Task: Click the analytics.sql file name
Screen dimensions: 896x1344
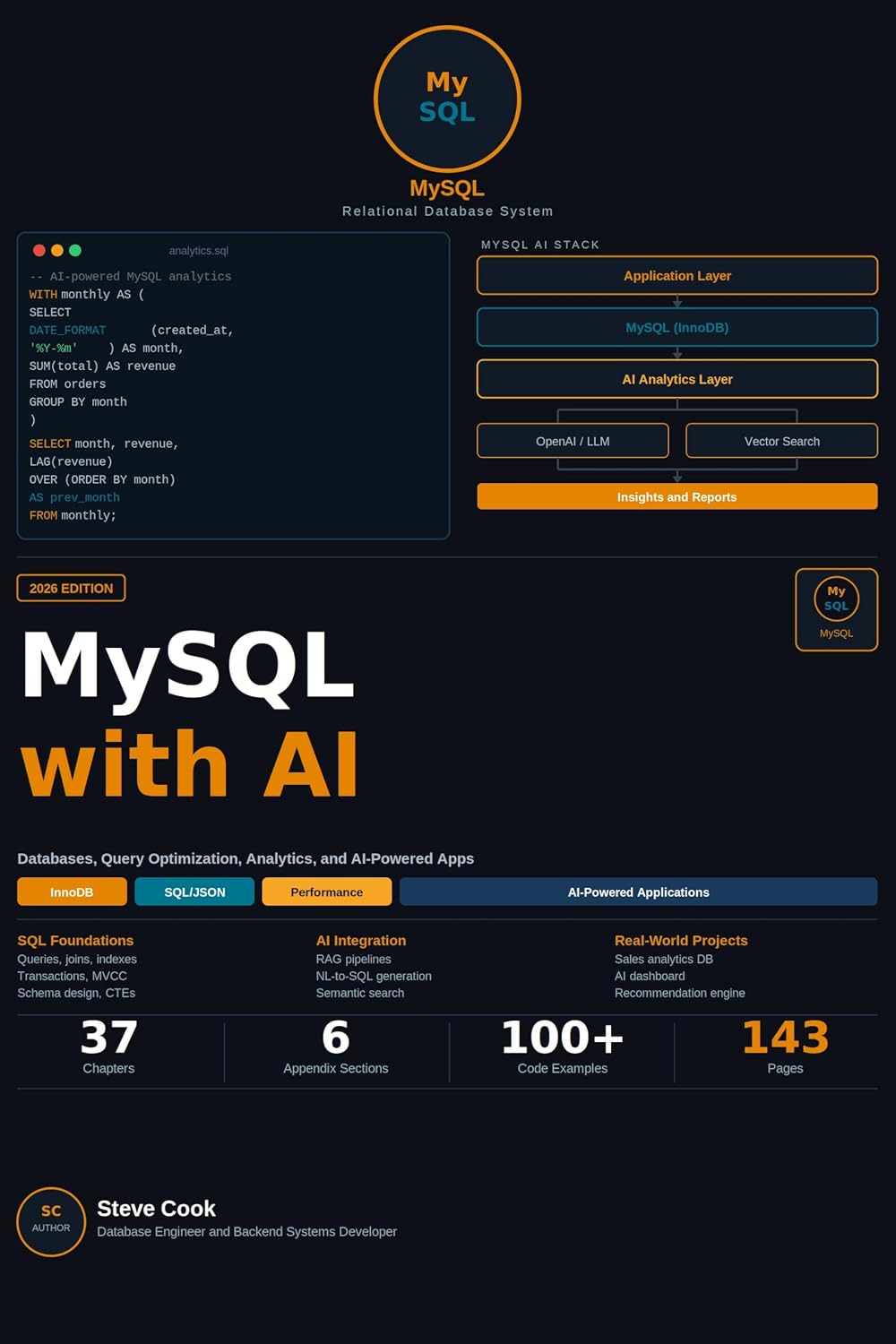Action: pos(199,251)
